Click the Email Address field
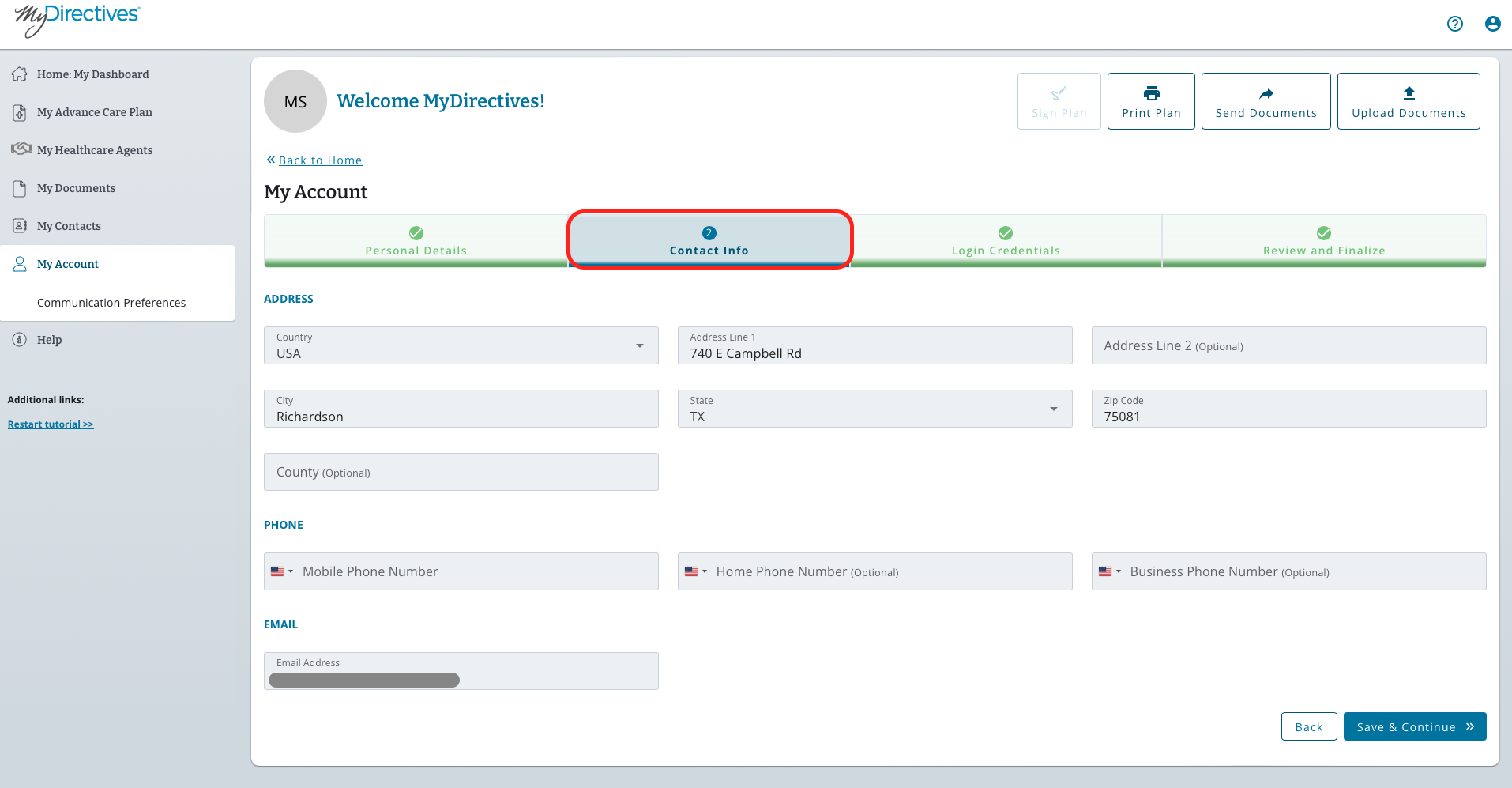Viewport: 1512px width, 788px height. click(461, 671)
